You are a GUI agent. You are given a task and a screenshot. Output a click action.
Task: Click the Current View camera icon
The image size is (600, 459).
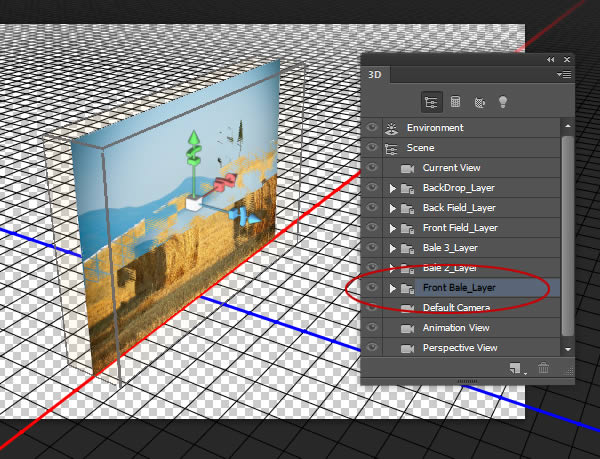408,168
